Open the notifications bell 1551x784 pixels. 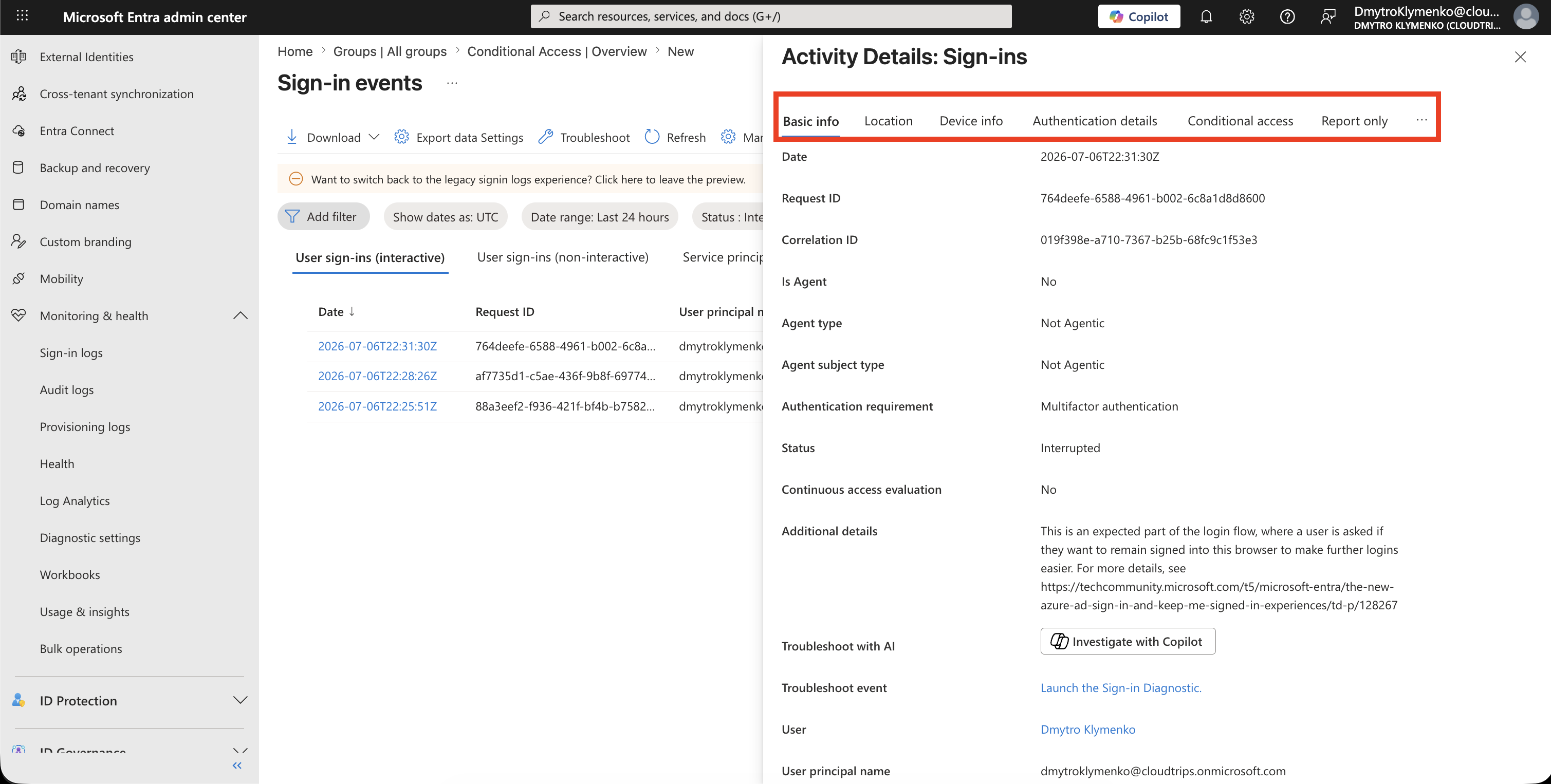(x=1206, y=16)
